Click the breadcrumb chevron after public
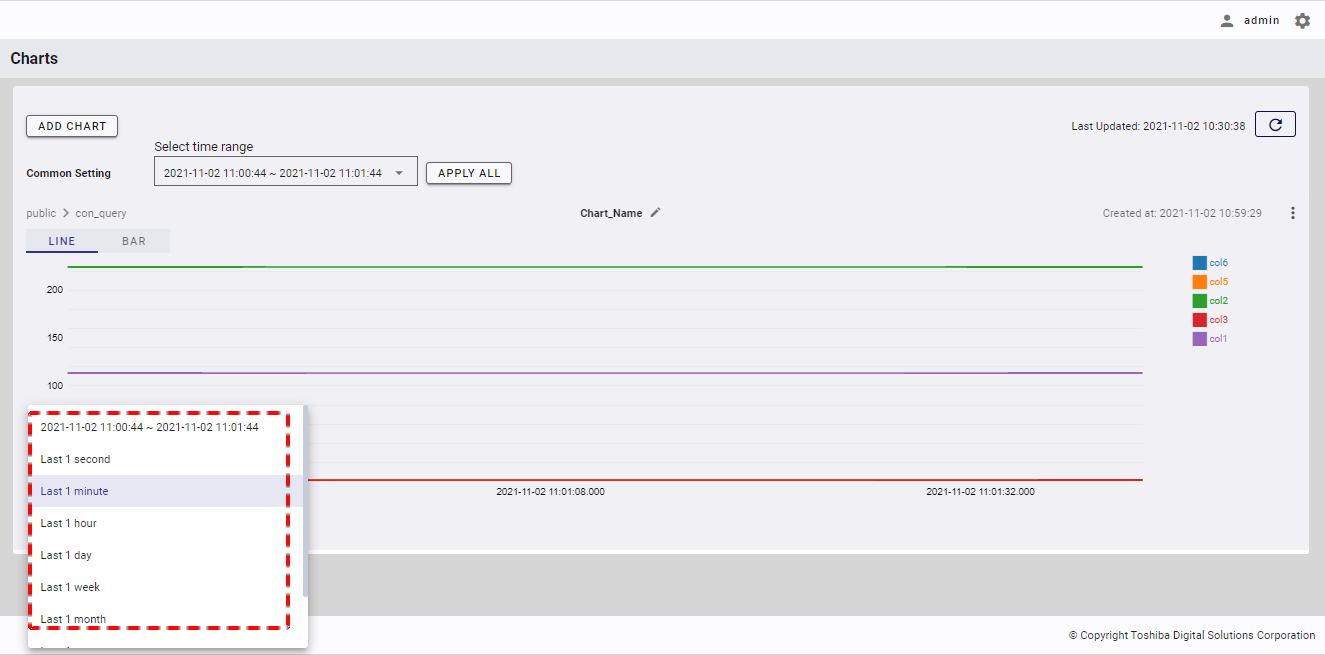The height and width of the screenshot is (655, 1325). click(66, 214)
